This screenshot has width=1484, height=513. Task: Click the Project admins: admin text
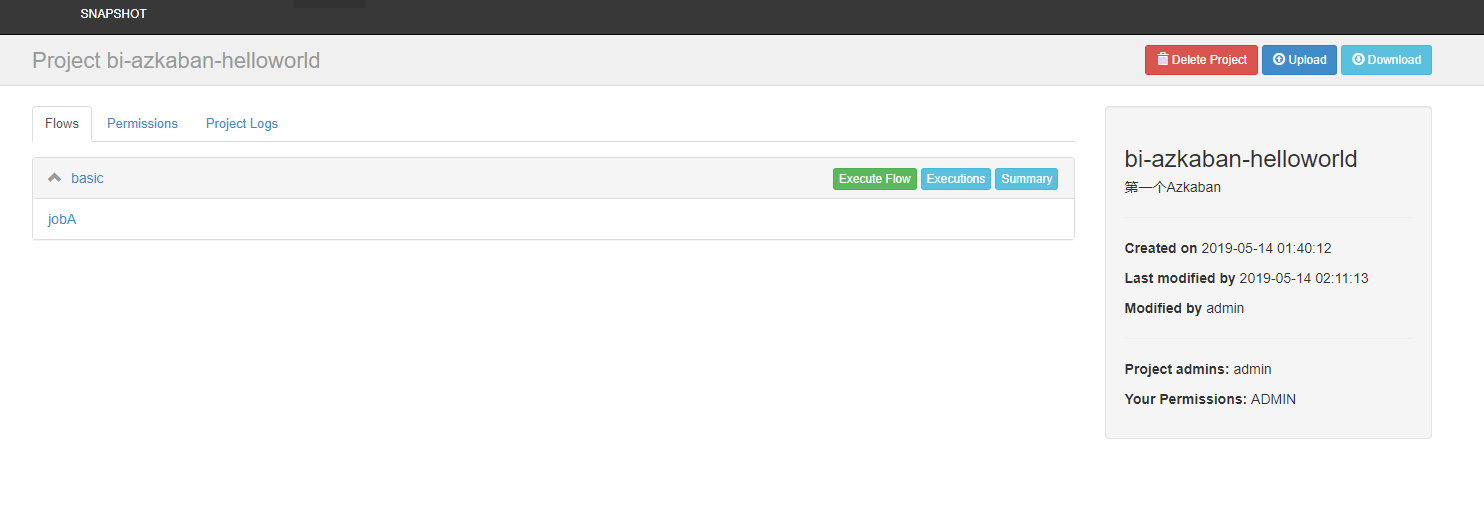click(x=1198, y=369)
